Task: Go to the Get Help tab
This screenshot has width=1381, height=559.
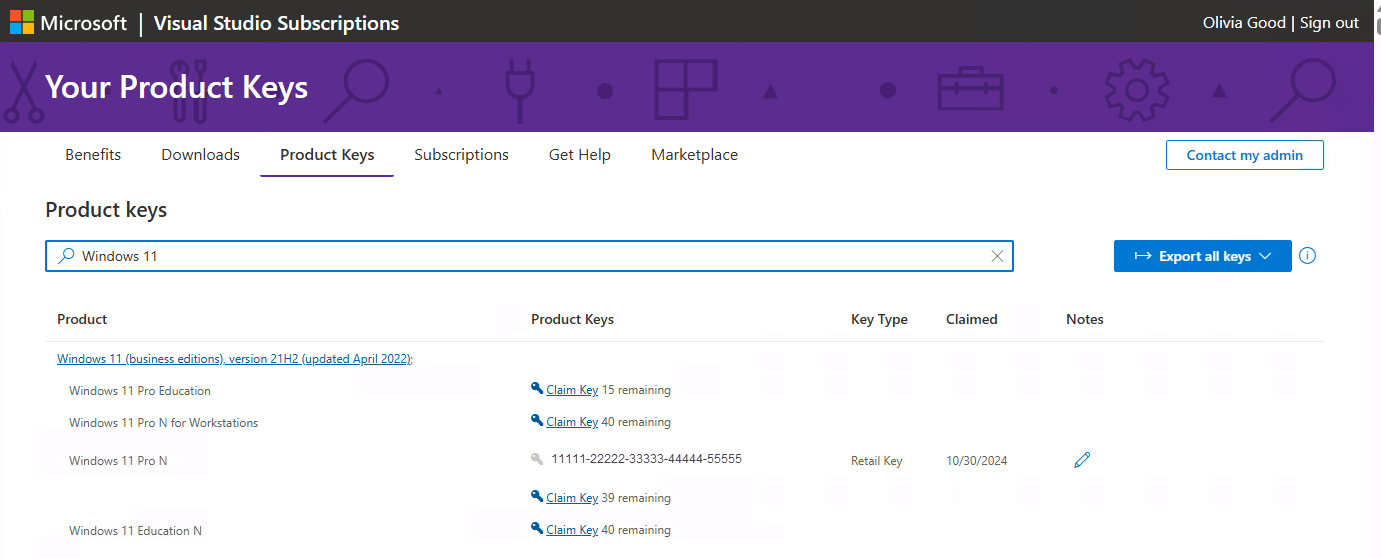Action: [x=580, y=155]
